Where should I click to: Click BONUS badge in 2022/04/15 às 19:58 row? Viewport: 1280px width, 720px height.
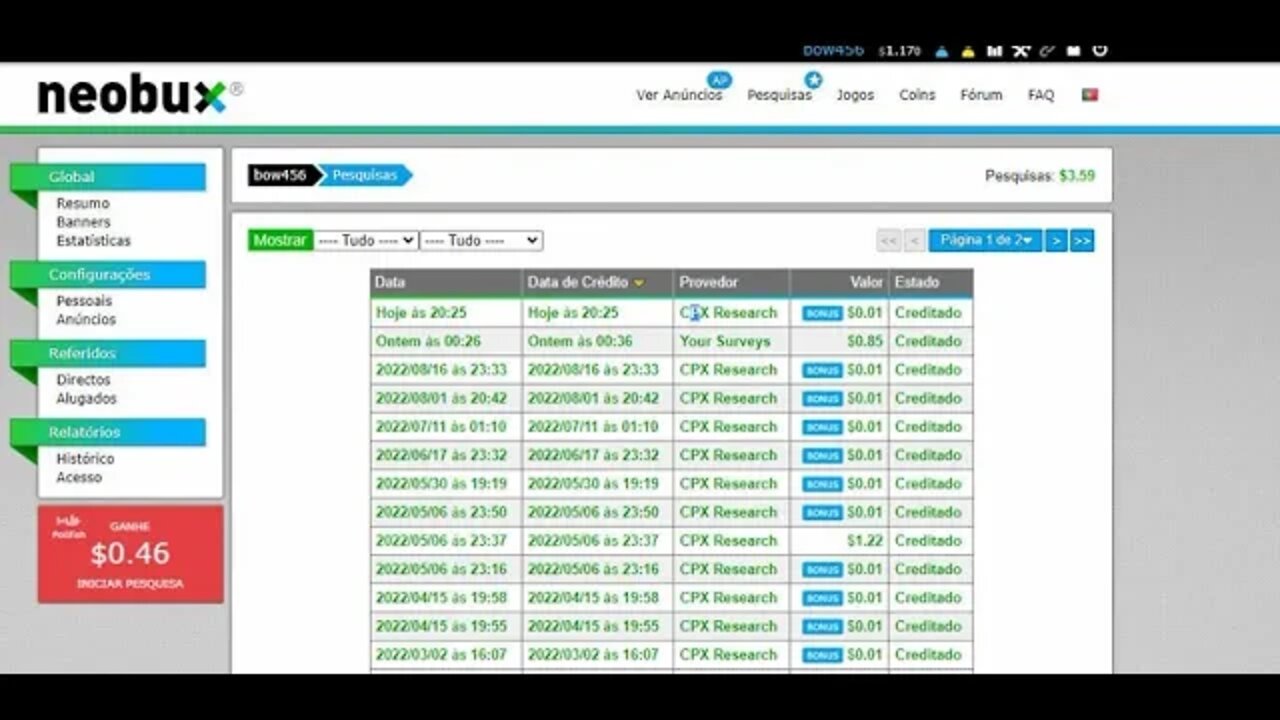822,598
